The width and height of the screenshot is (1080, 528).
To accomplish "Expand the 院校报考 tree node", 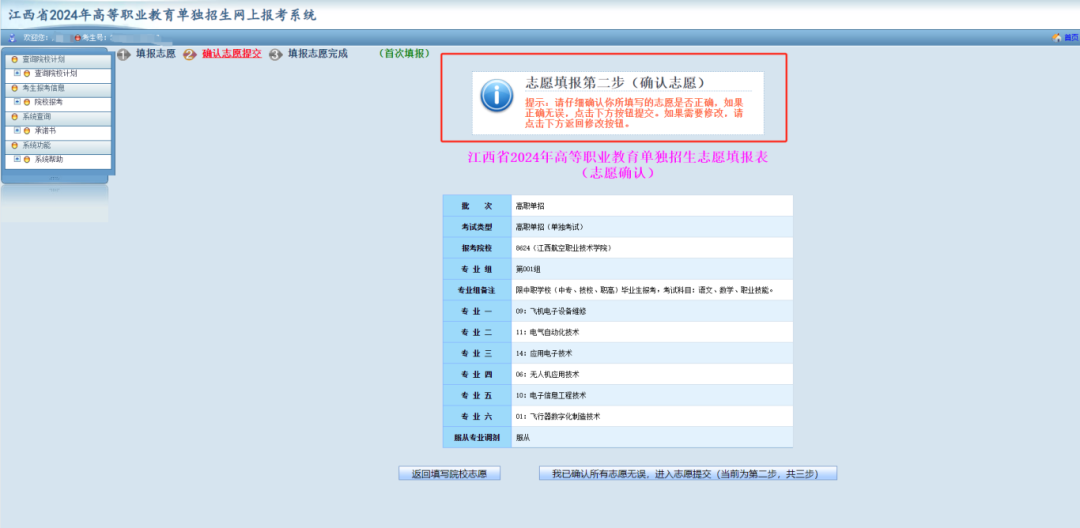I will (17, 101).
